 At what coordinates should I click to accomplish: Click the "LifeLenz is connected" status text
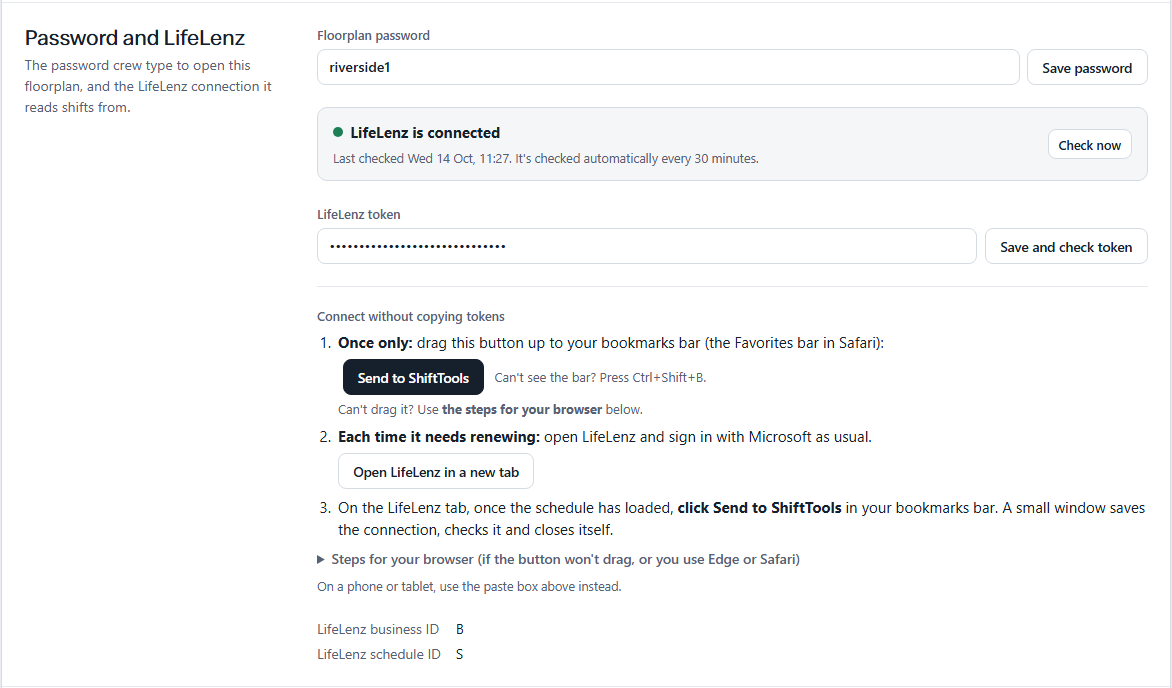click(425, 132)
